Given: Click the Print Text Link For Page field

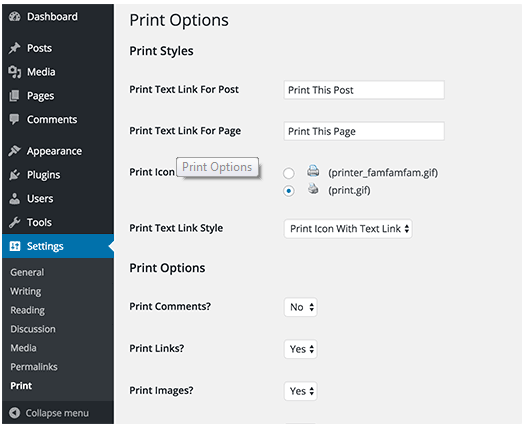Looking at the screenshot, I should point(364,131).
